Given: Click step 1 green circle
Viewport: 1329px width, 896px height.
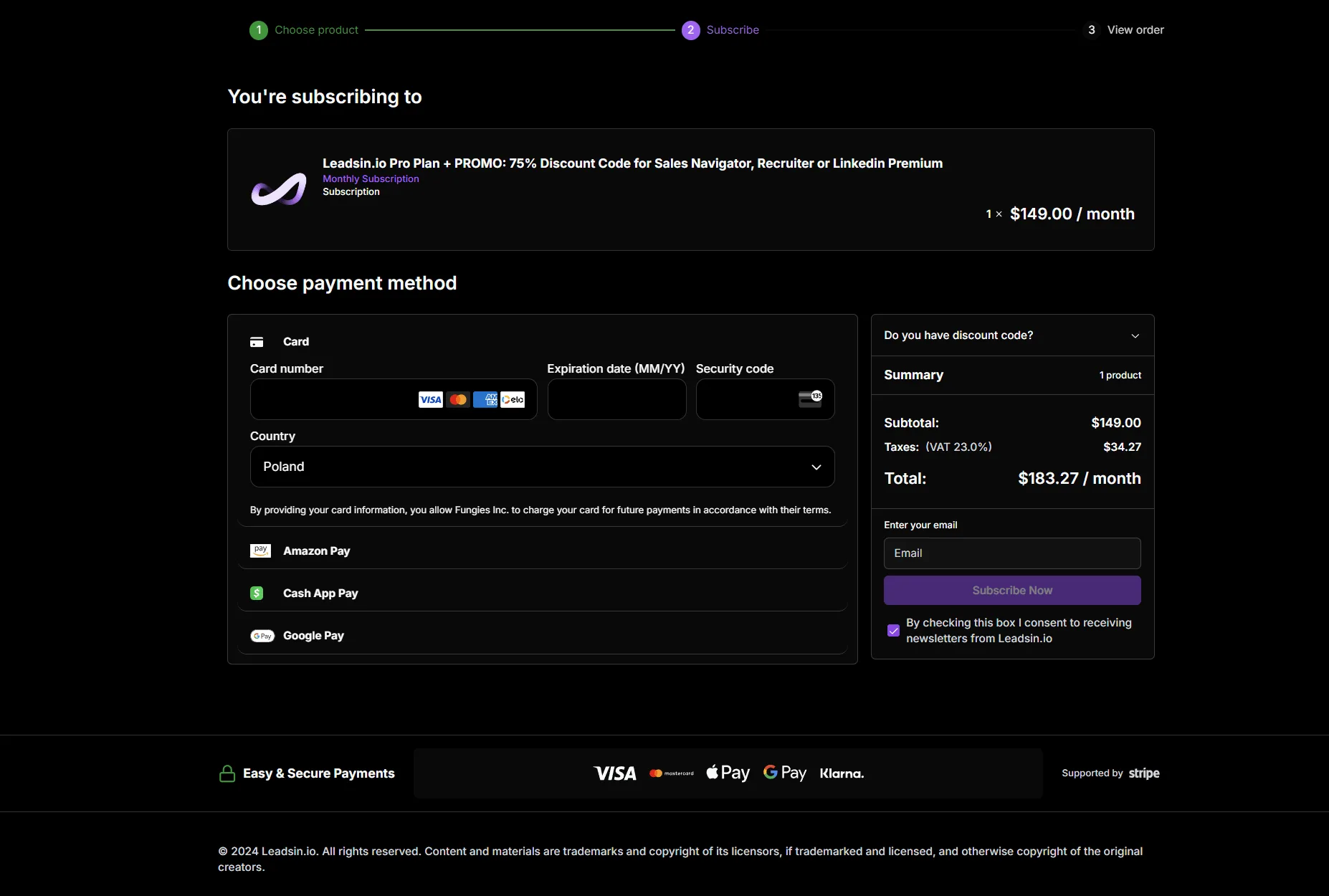Looking at the screenshot, I should (259, 30).
